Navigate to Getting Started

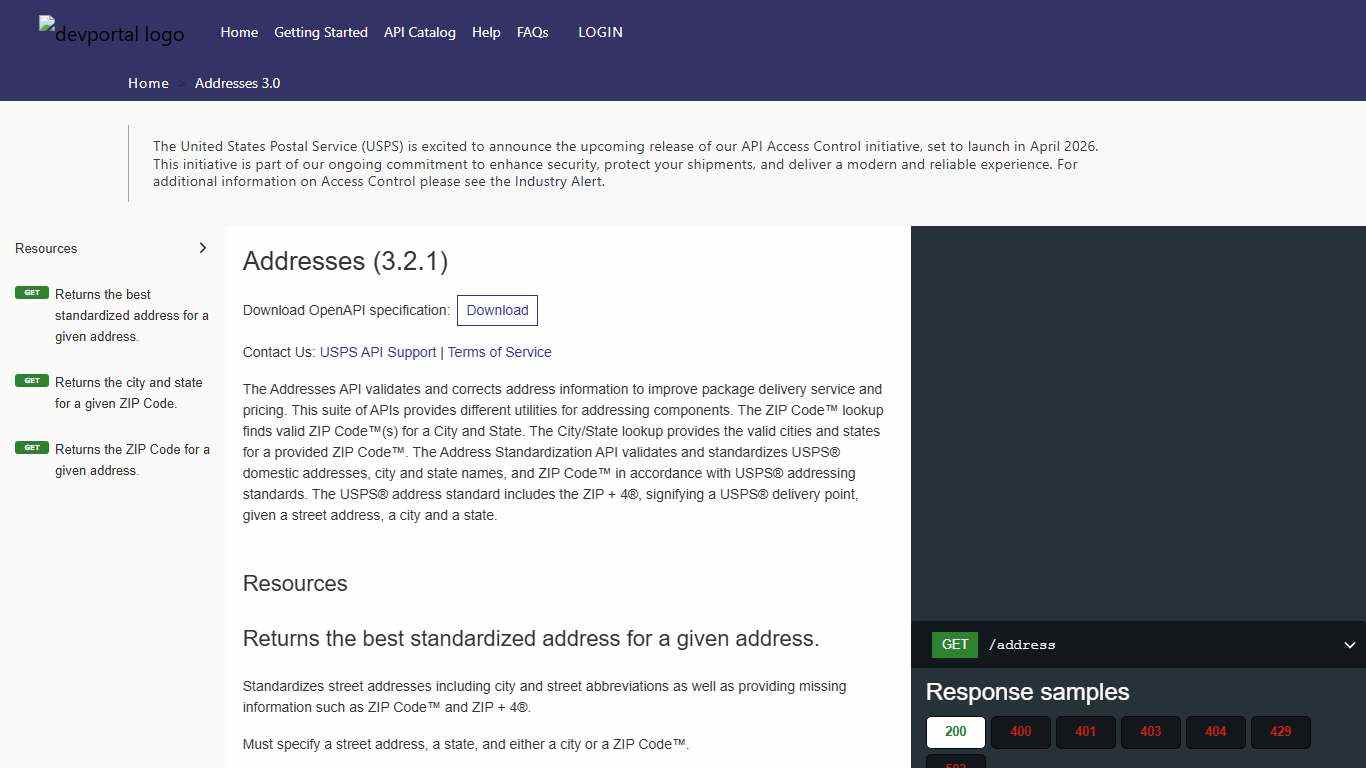(x=320, y=32)
